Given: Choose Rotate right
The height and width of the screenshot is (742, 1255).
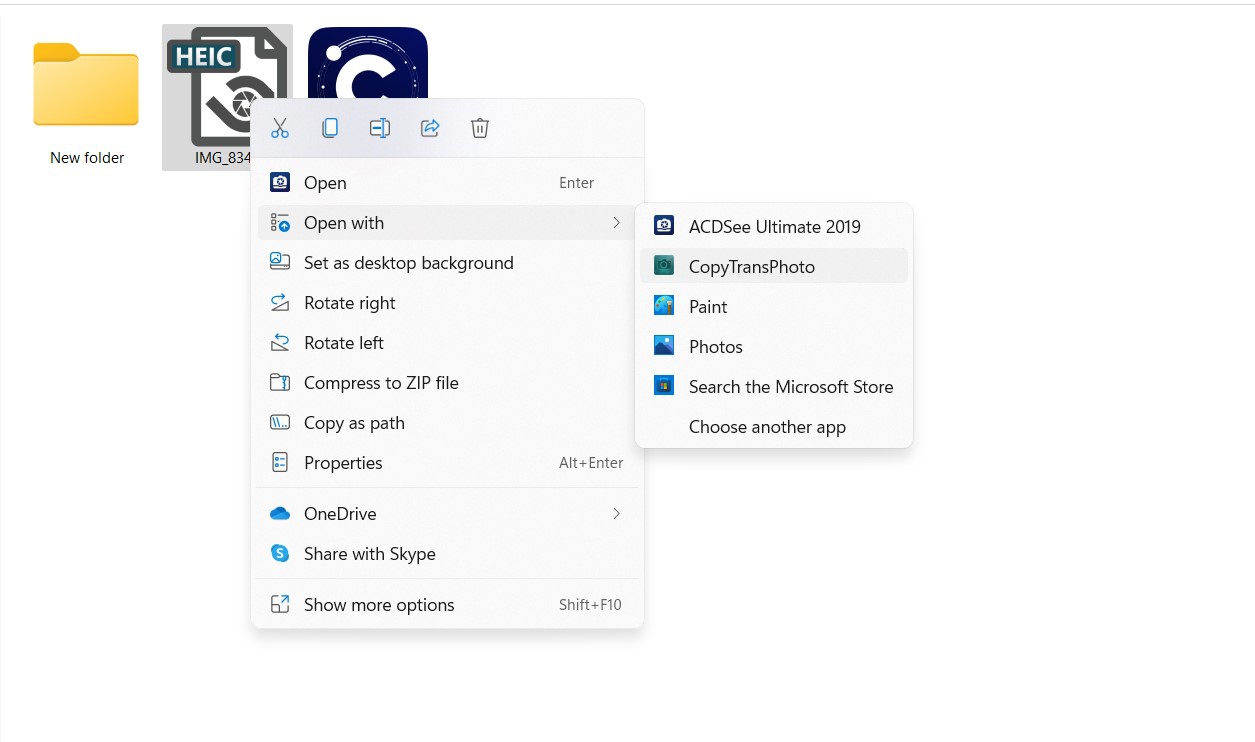Looking at the screenshot, I should (x=447, y=303).
